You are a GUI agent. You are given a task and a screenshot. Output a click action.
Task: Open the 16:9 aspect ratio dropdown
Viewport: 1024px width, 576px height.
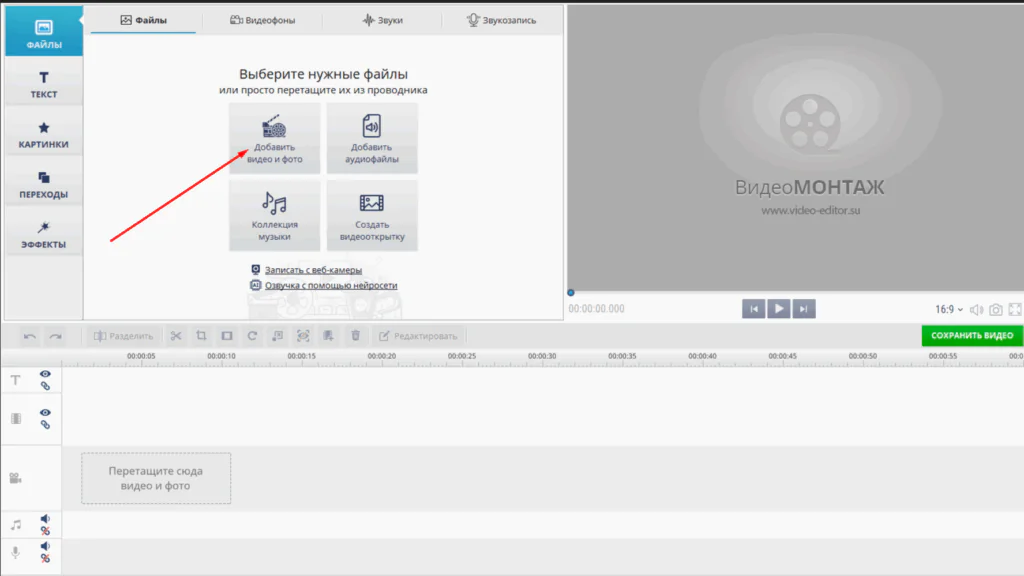coord(949,310)
